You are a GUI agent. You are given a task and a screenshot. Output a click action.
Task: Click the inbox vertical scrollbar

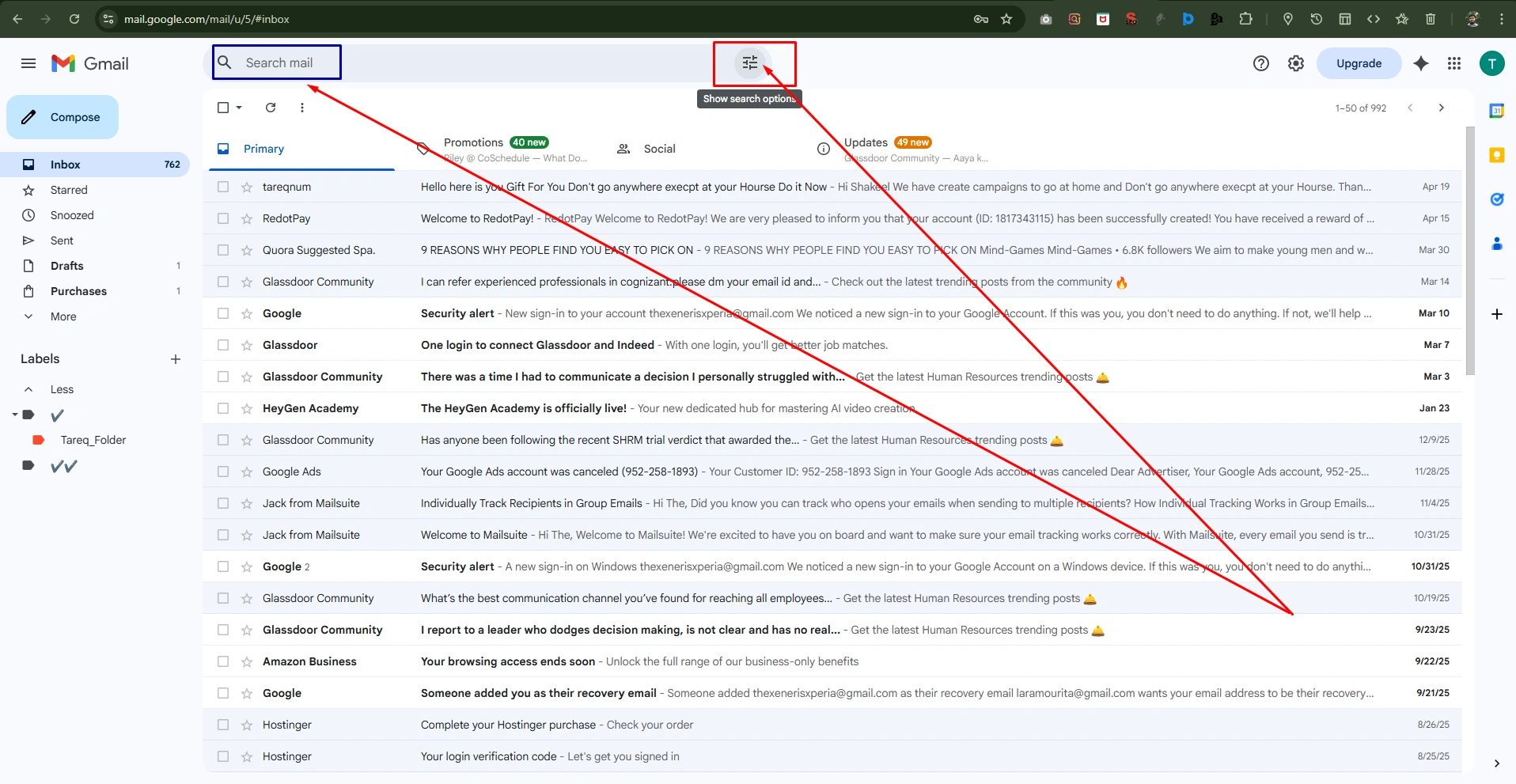tap(1470, 250)
